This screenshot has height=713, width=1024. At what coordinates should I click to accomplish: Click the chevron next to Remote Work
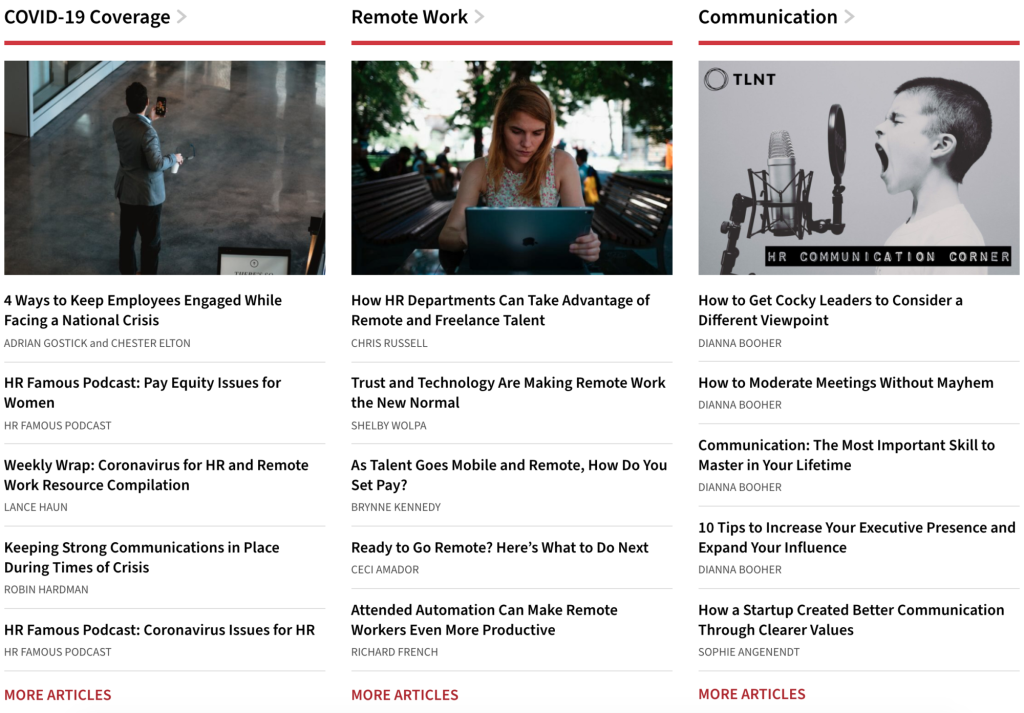[479, 17]
